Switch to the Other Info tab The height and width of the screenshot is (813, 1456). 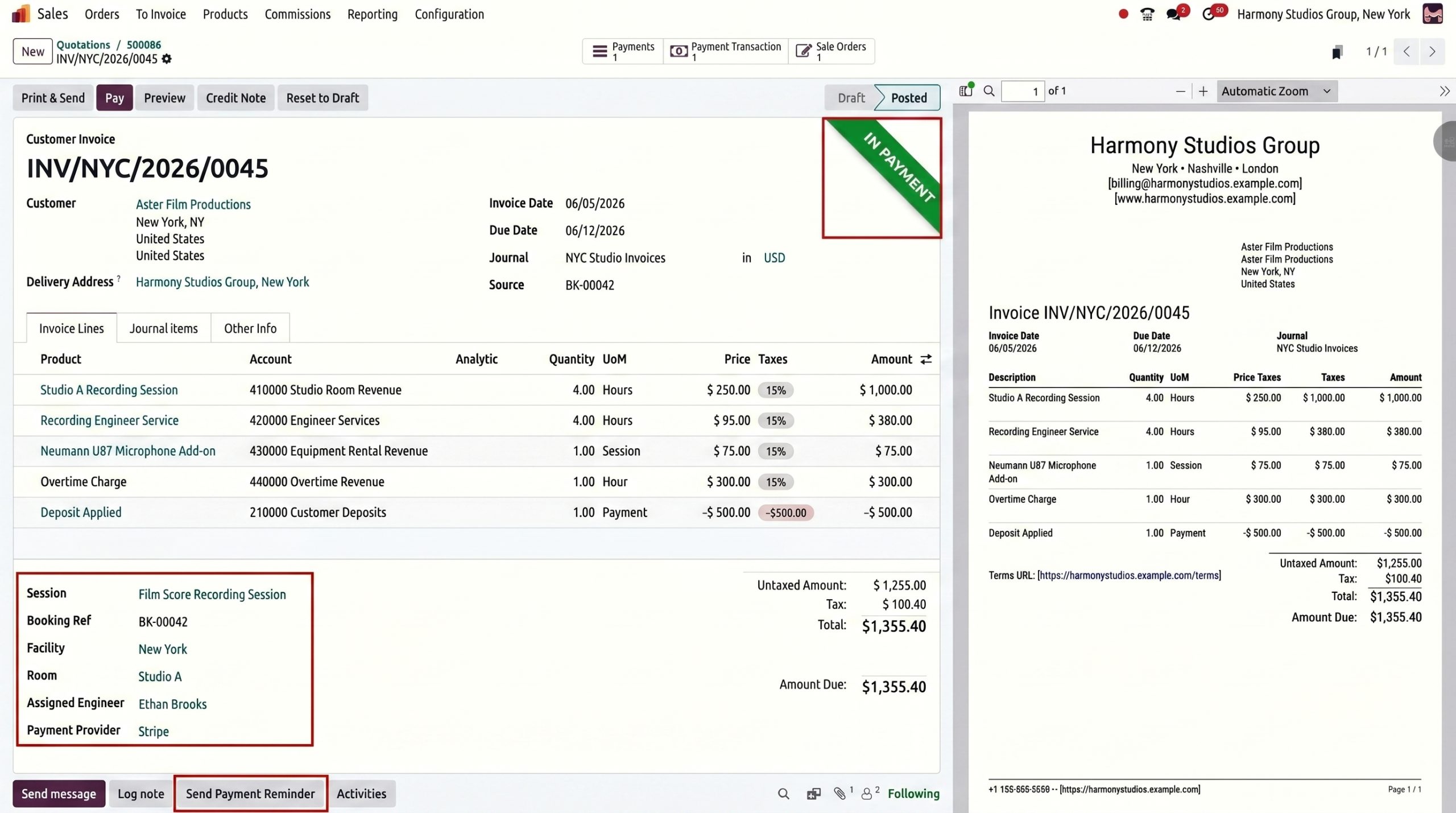pos(250,328)
